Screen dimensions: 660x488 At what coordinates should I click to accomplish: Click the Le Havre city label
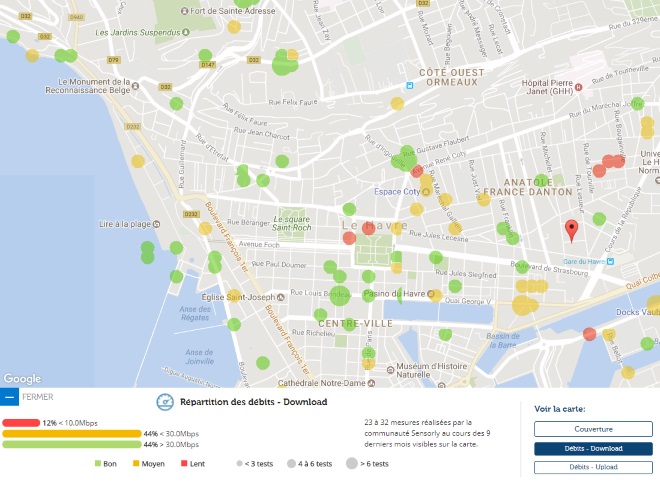[x=374, y=226]
